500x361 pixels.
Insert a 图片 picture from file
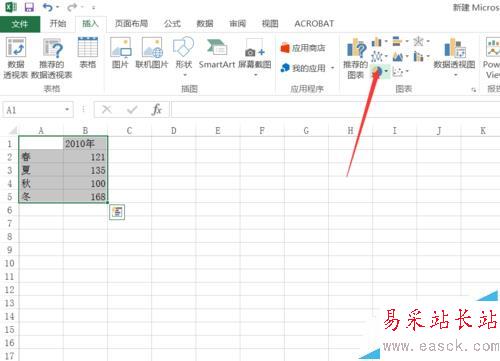click(x=120, y=53)
